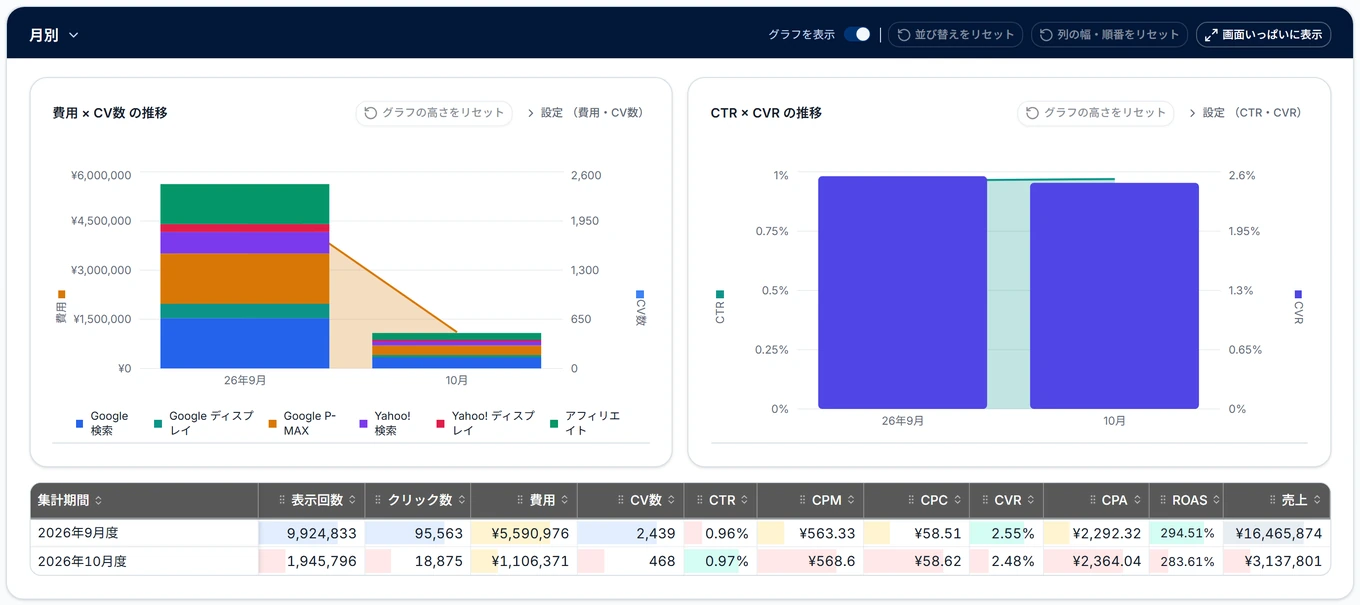This screenshot has height=605, width=1360.
Task: Click the ¥16,465,874 sales cell
Action: (x=1277, y=533)
